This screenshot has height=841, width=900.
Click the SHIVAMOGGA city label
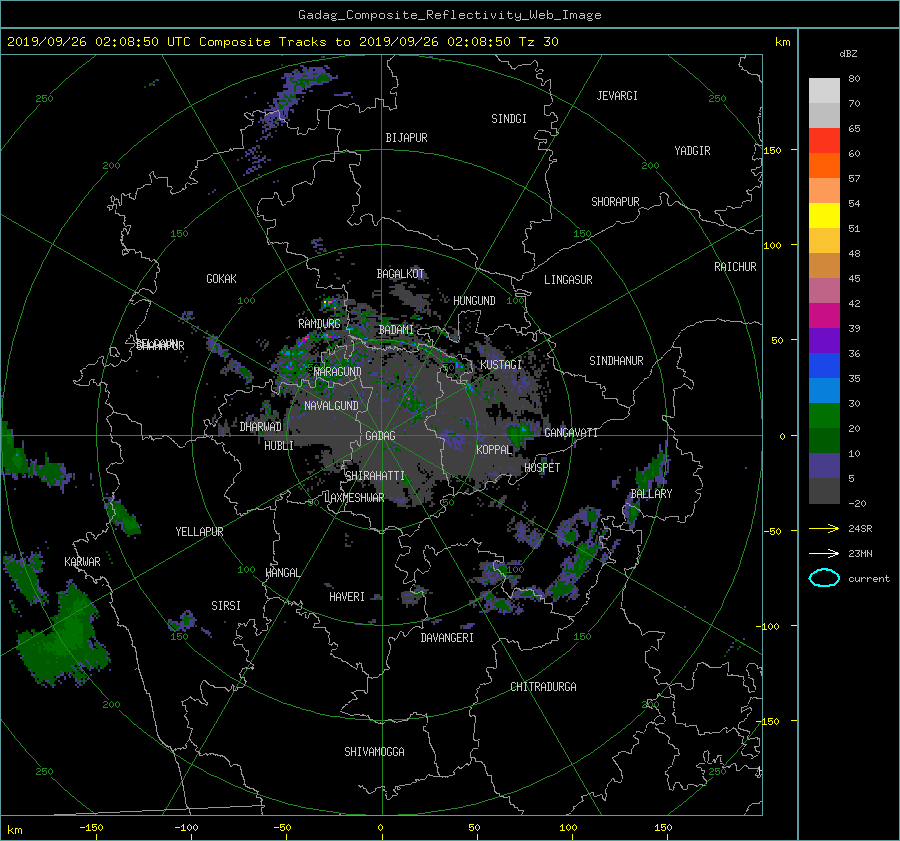[374, 752]
